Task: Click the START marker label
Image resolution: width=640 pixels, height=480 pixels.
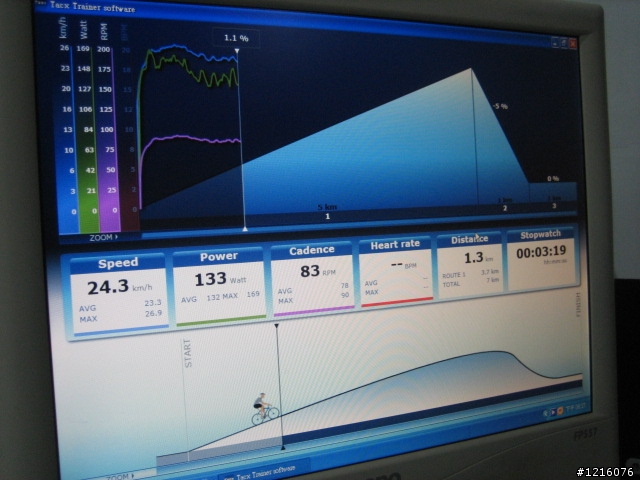Action: tap(187, 353)
